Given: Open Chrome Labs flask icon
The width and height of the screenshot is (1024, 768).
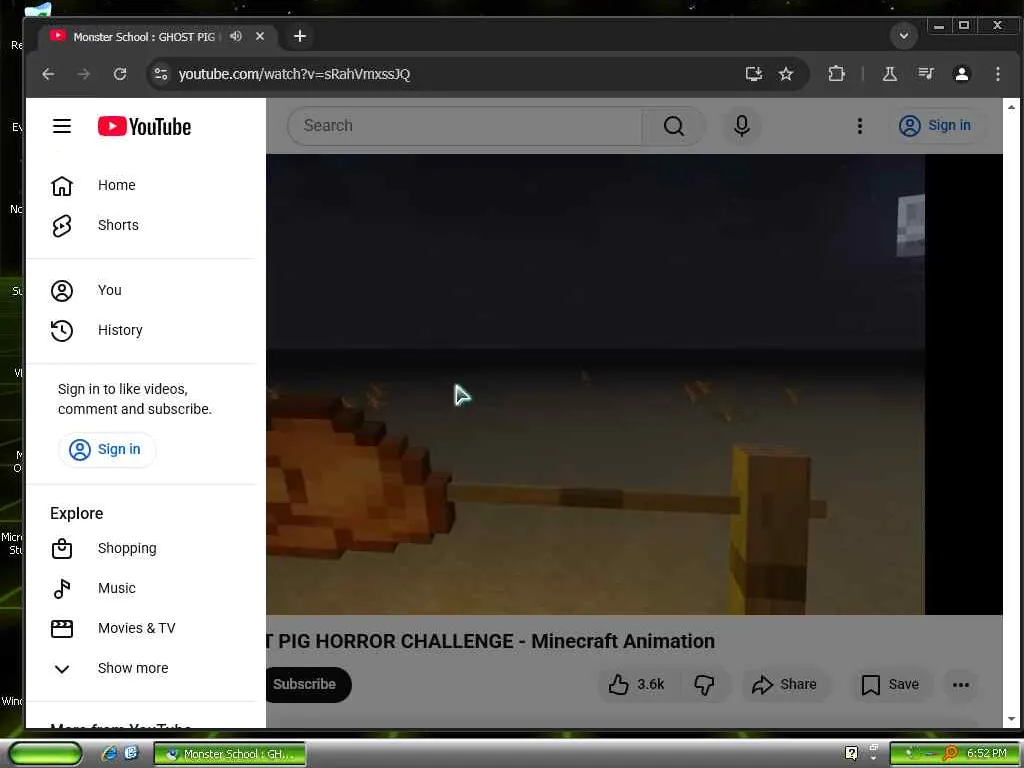Looking at the screenshot, I should point(889,74).
